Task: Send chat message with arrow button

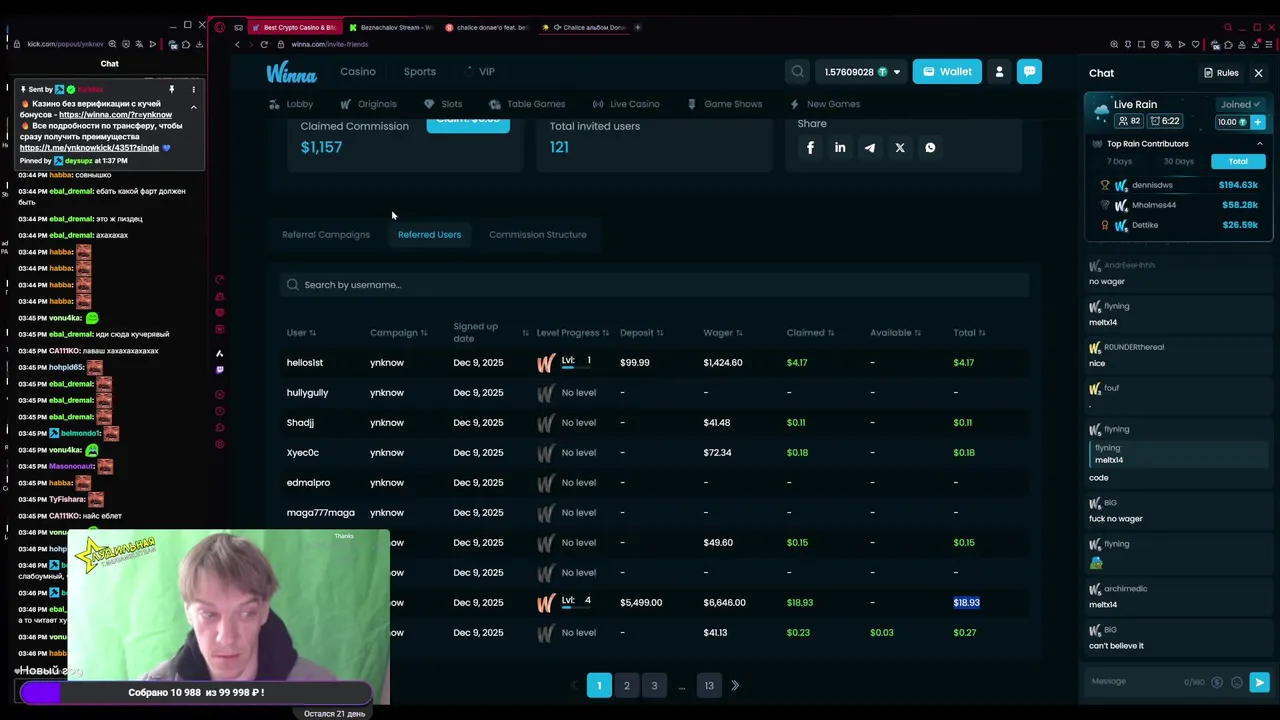Action: point(1259,683)
